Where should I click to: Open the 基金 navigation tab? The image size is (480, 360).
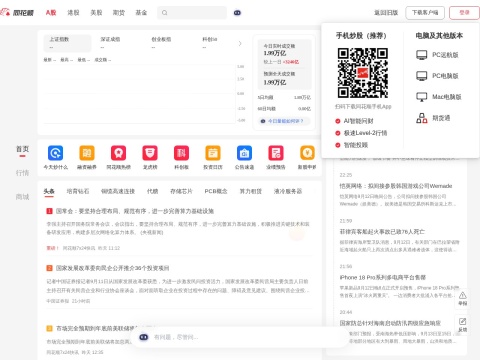click(x=141, y=13)
